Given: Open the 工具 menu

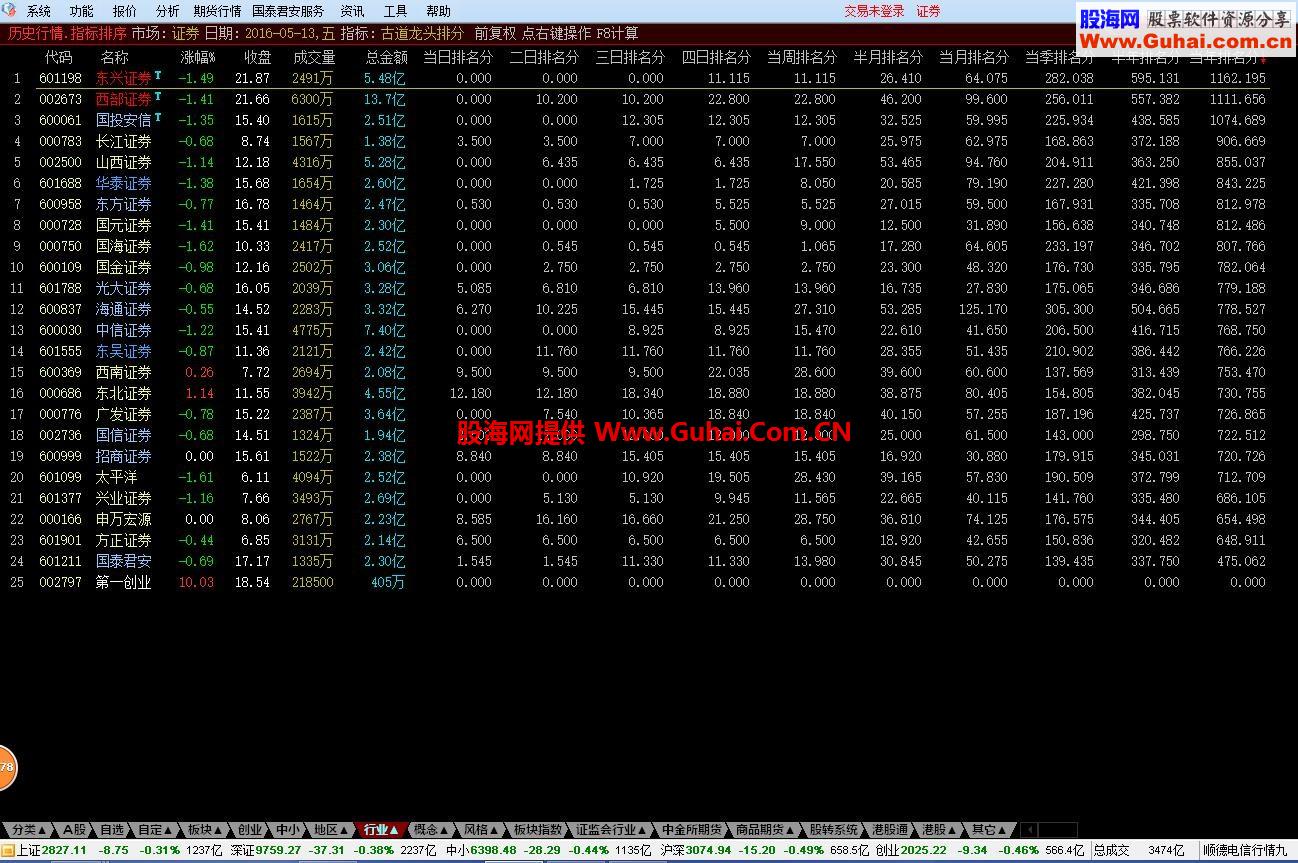Looking at the screenshot, I should click(395, 11).
